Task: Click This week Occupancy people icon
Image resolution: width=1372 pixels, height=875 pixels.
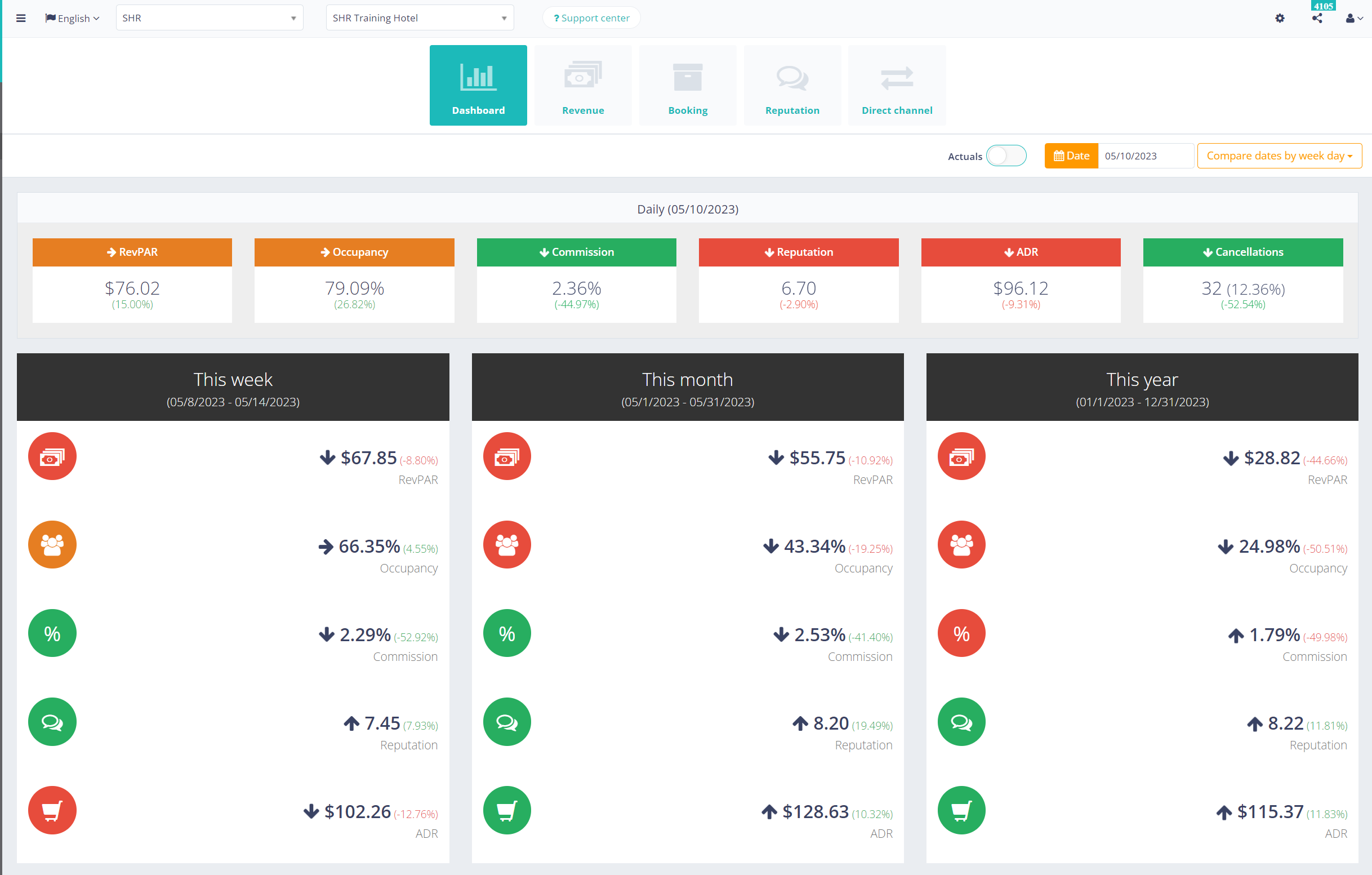Action: (52, 544)
